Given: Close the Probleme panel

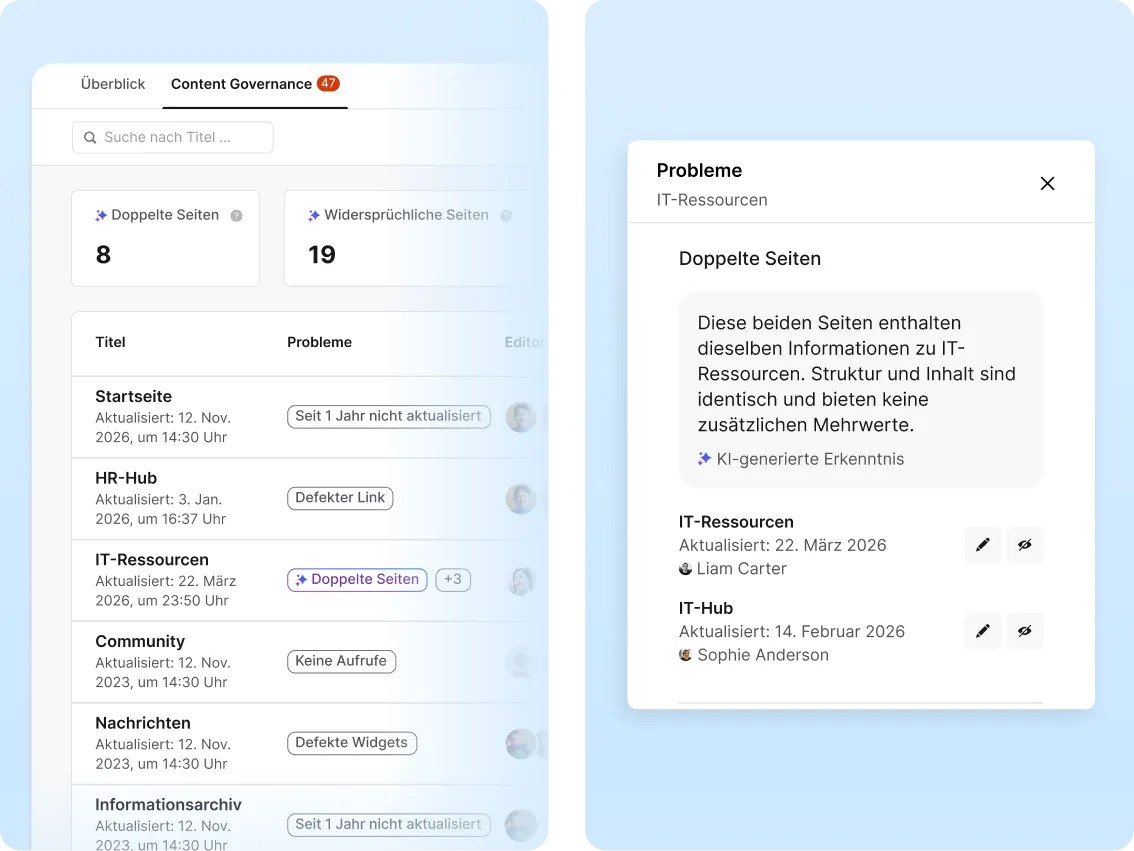Looking at the screenshot, I should click(1047, 183).
